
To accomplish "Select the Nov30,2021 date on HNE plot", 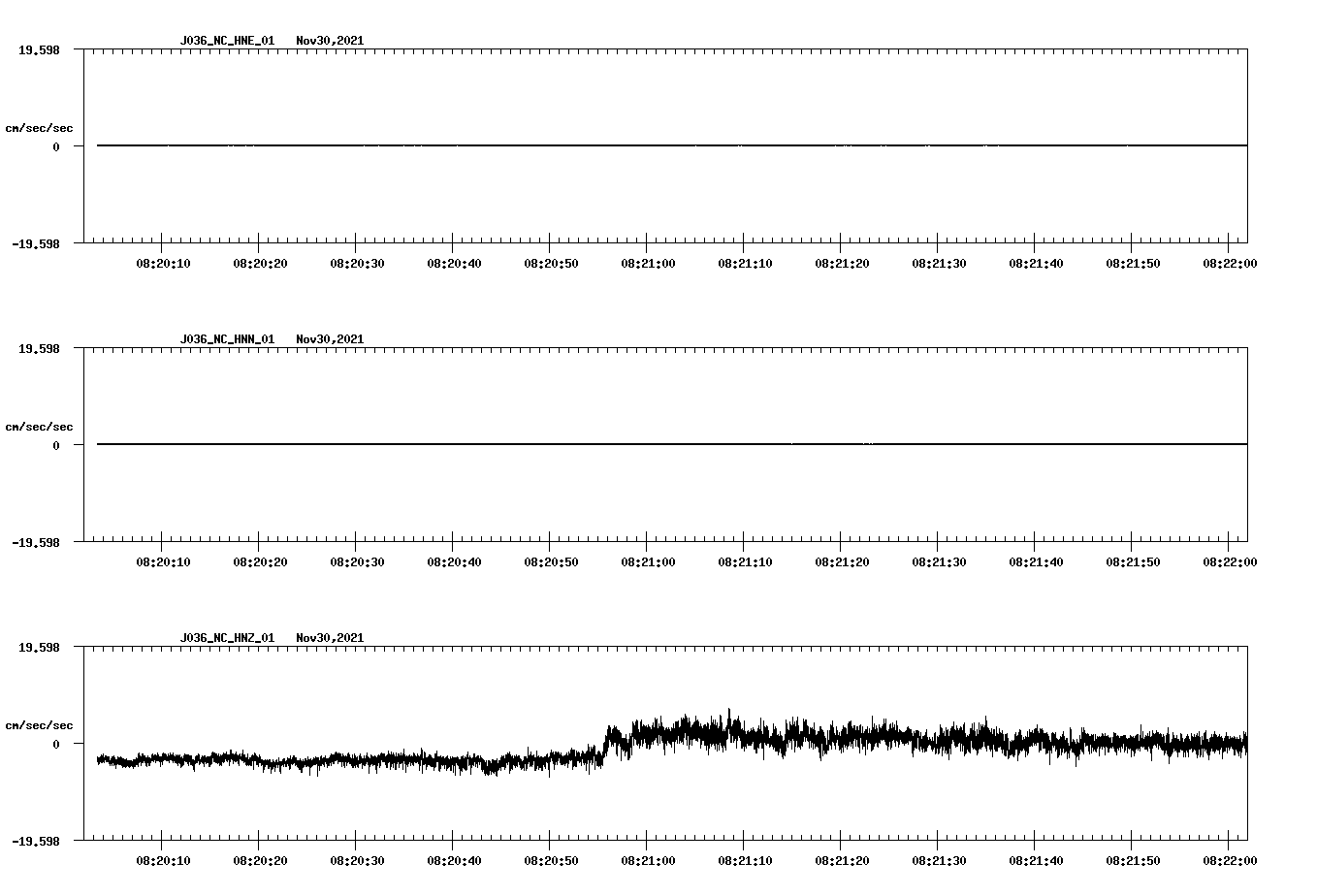I will point(330,41).
